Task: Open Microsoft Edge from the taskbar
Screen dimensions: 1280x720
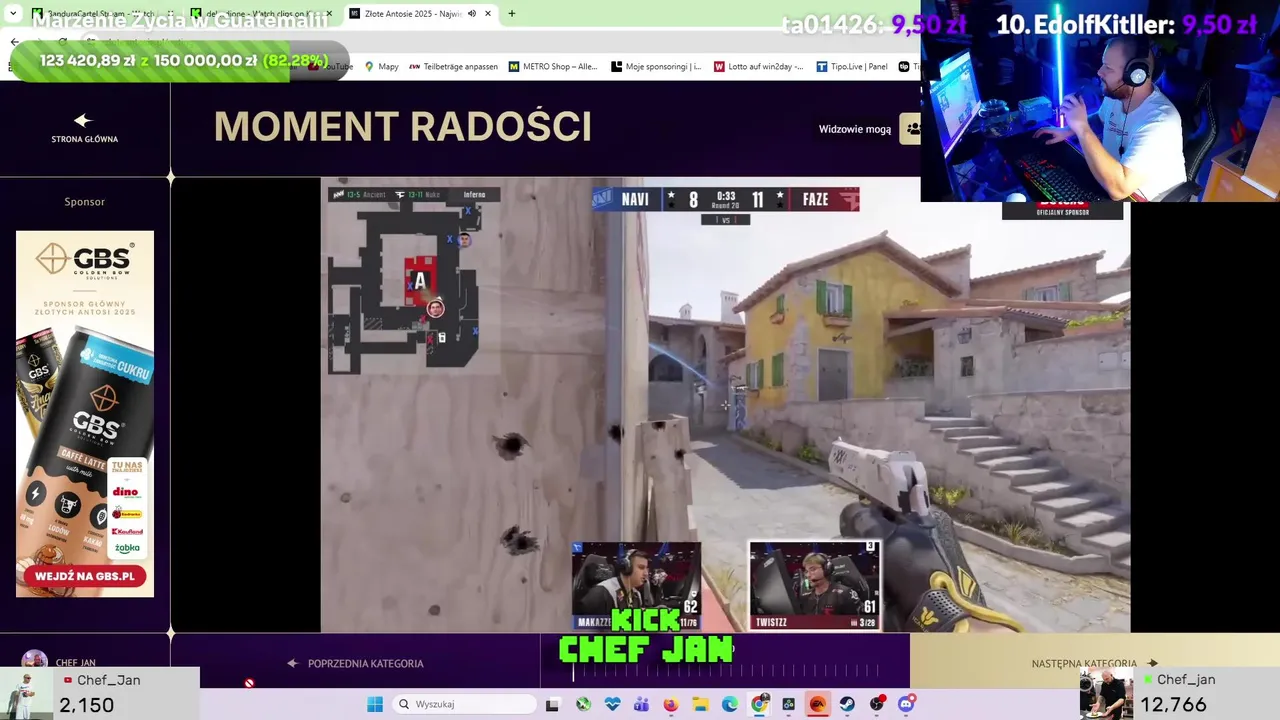Action: 730,704
